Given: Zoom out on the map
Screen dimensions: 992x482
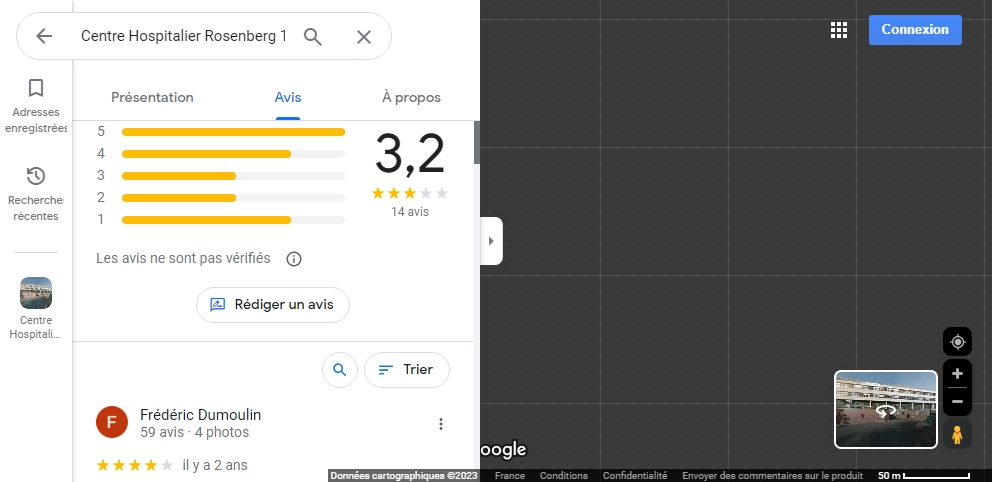Looking at the screenshot, I should (957, 402).
